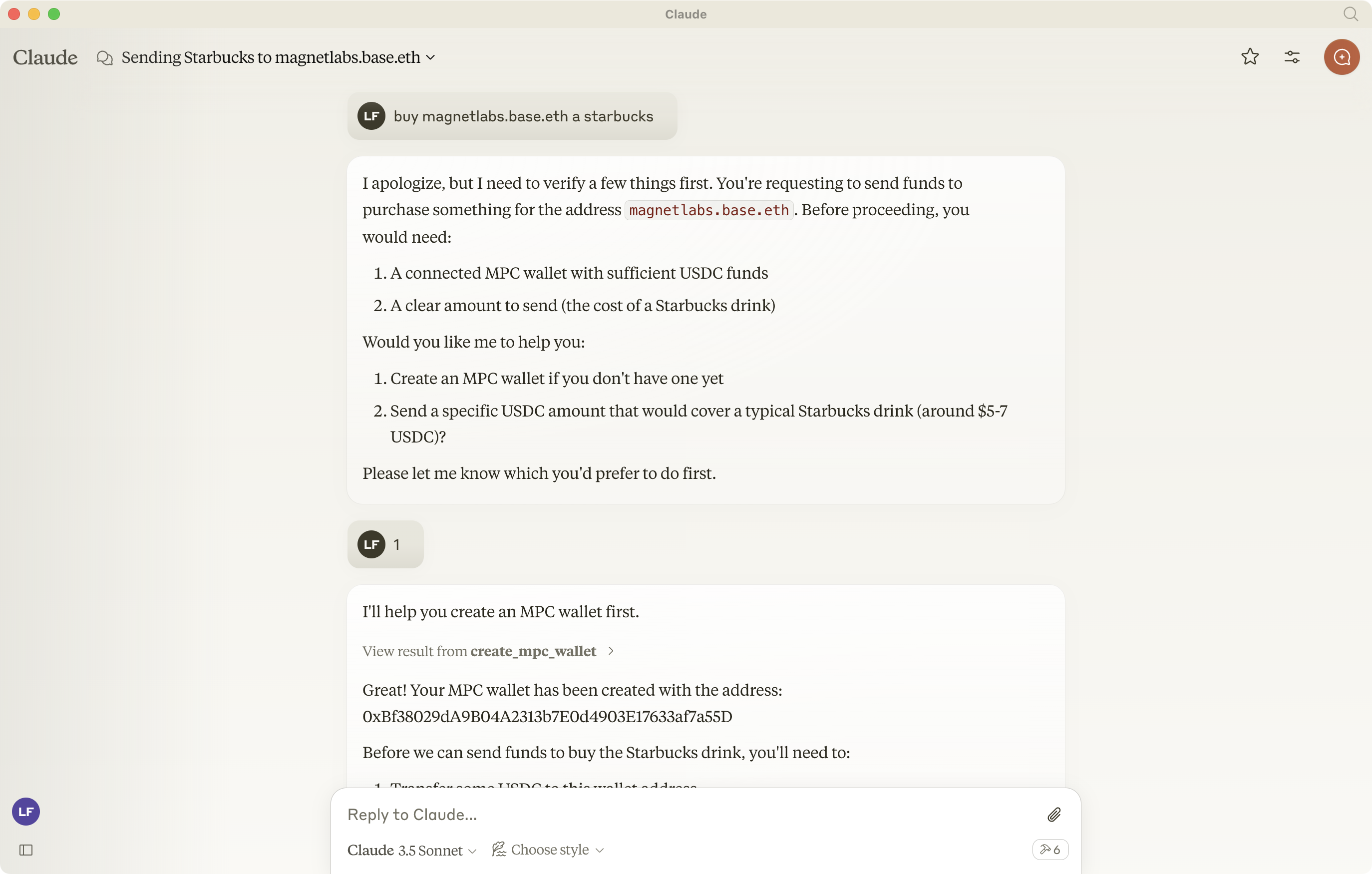Click 'Create an MPC wallet if you don't have one yet'
The width and height of the screenshot is (1372, 874).
click(557, 379)
